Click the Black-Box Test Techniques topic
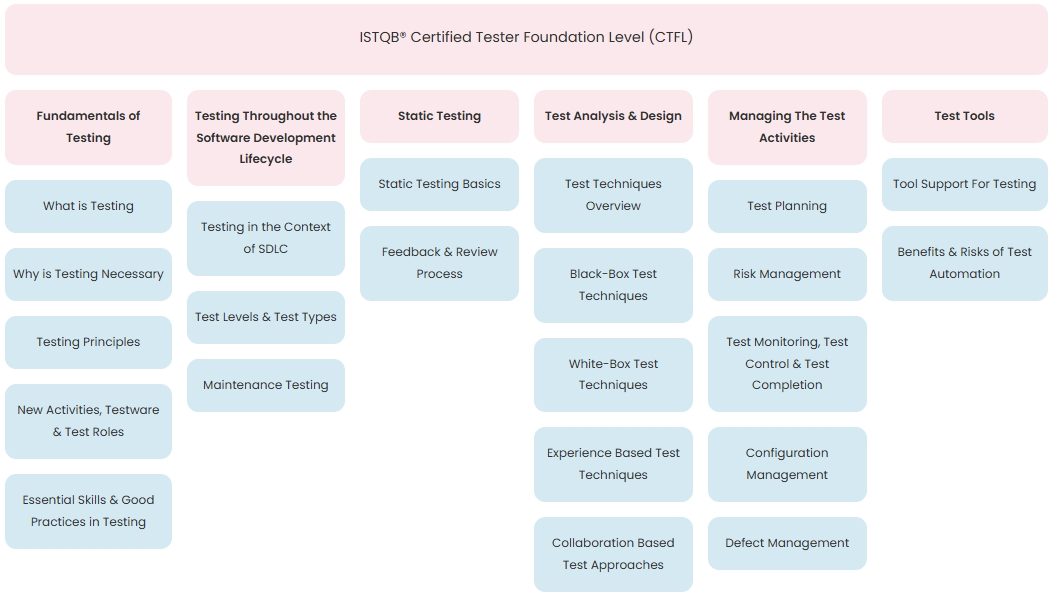Image resolution: width=1060 pixels, height=602 pixels. tap(613, 285)
